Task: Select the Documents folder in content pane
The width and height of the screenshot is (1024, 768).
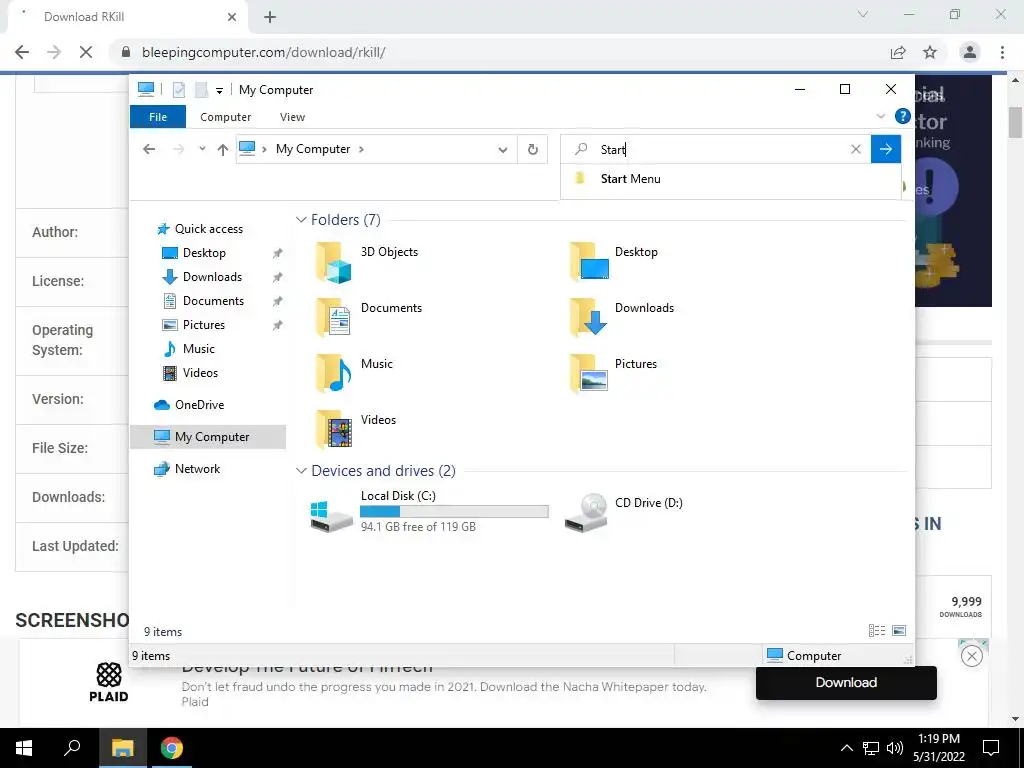Action: pyautogui.click(x=368, y=317)
